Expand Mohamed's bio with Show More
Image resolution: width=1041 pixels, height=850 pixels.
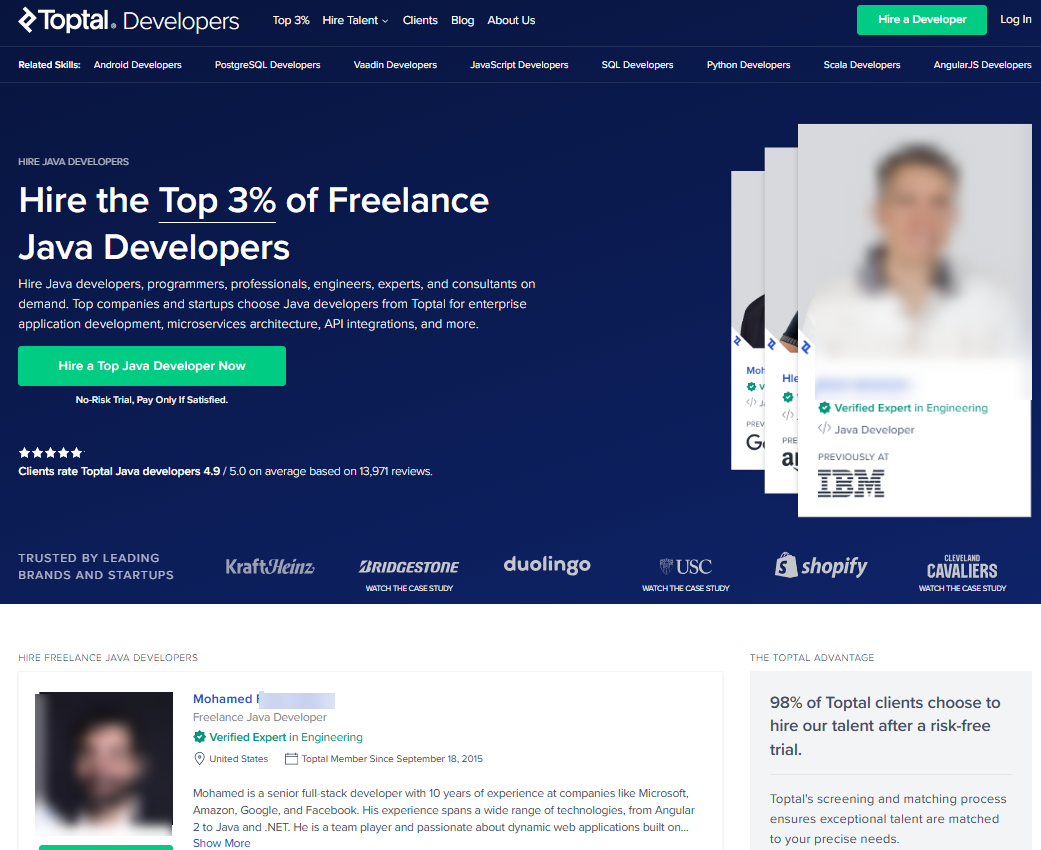pos(221,843)
